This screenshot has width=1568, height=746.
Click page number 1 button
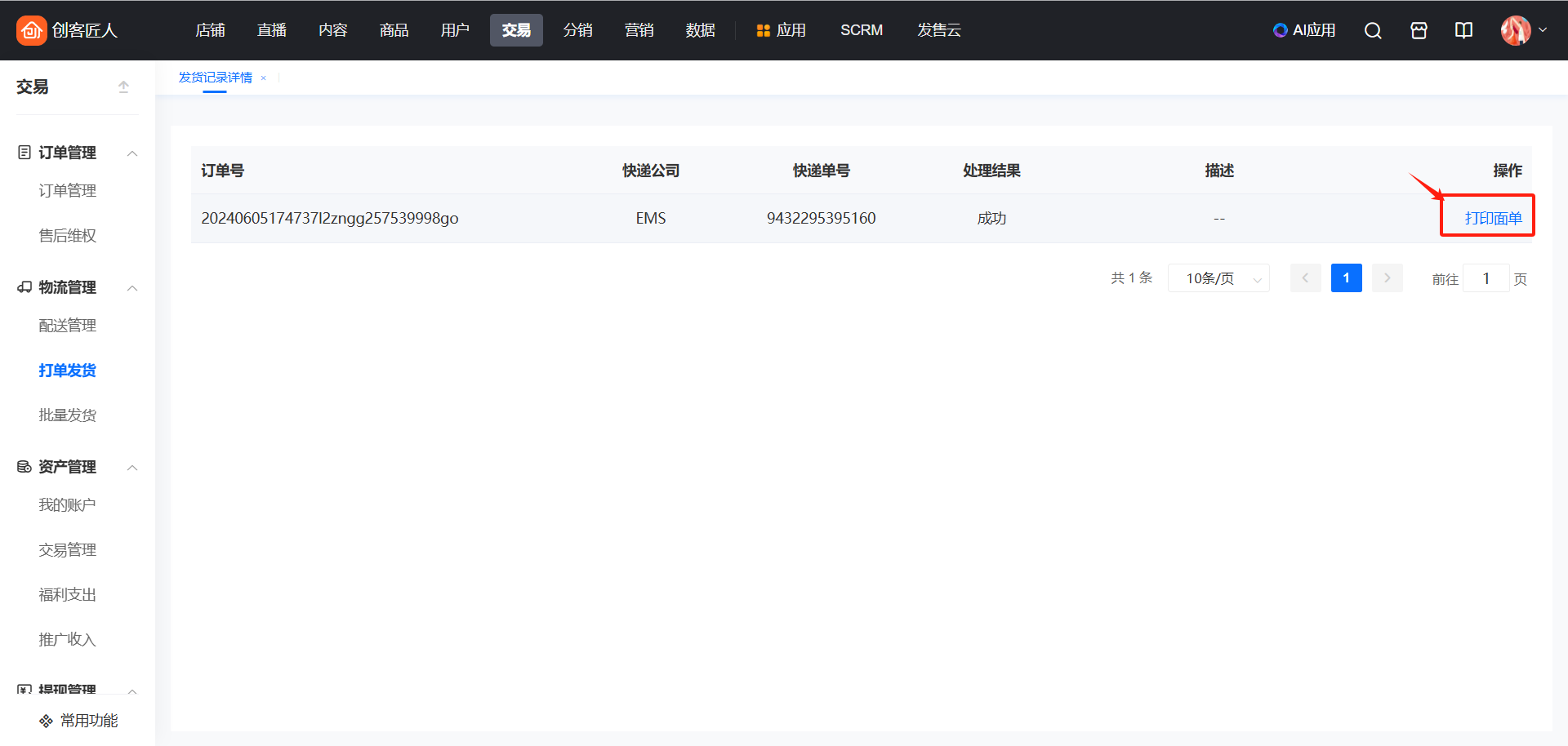pyautogui.click(x=1346, y=278)
